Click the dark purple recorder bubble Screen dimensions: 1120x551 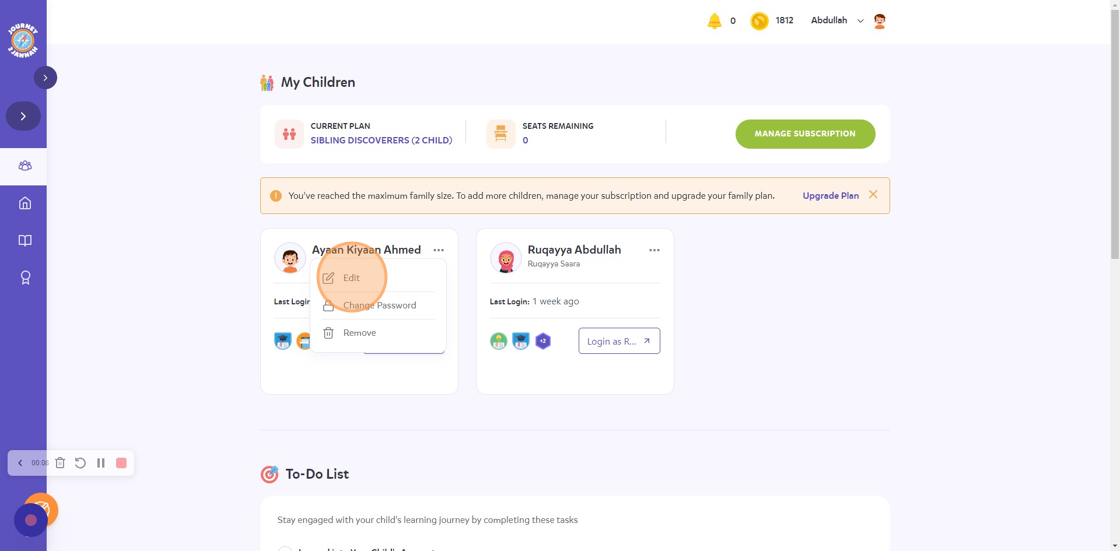click(x=31, y=520)
